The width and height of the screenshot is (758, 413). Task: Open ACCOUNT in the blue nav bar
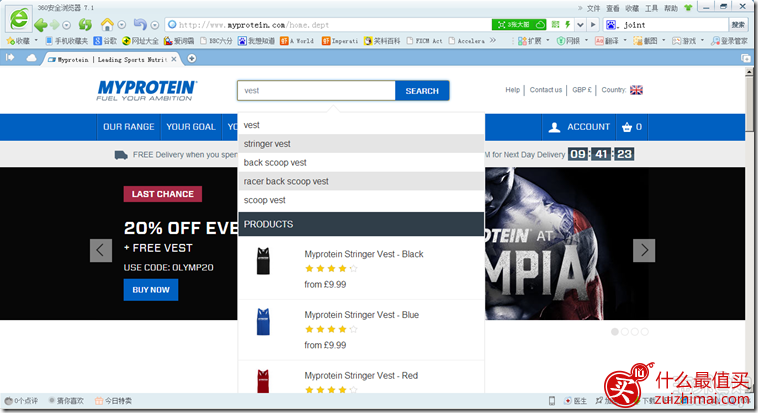579,127
